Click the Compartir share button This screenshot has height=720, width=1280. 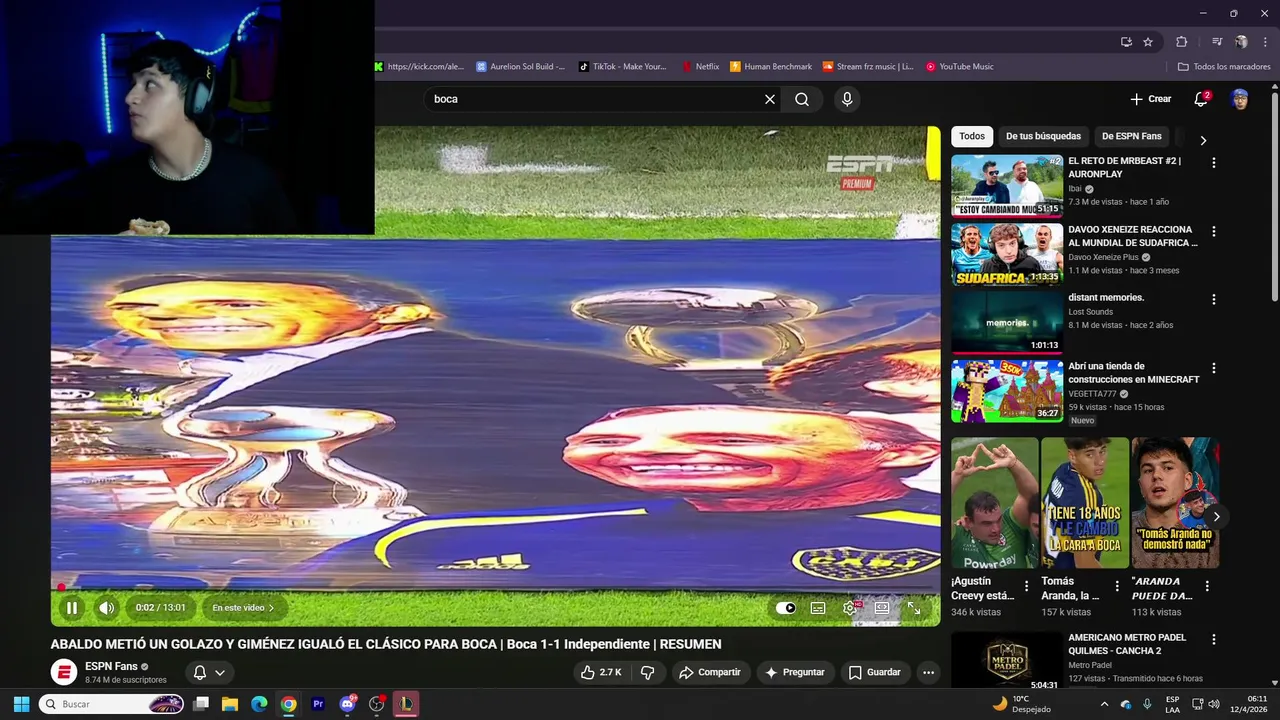coord(710,672)
